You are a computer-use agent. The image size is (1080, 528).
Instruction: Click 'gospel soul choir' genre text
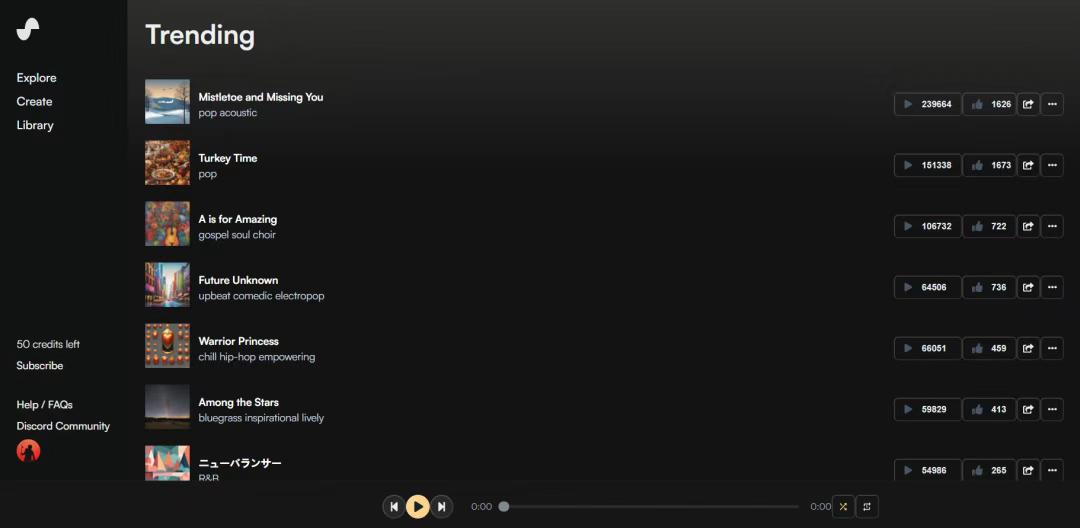237,235
